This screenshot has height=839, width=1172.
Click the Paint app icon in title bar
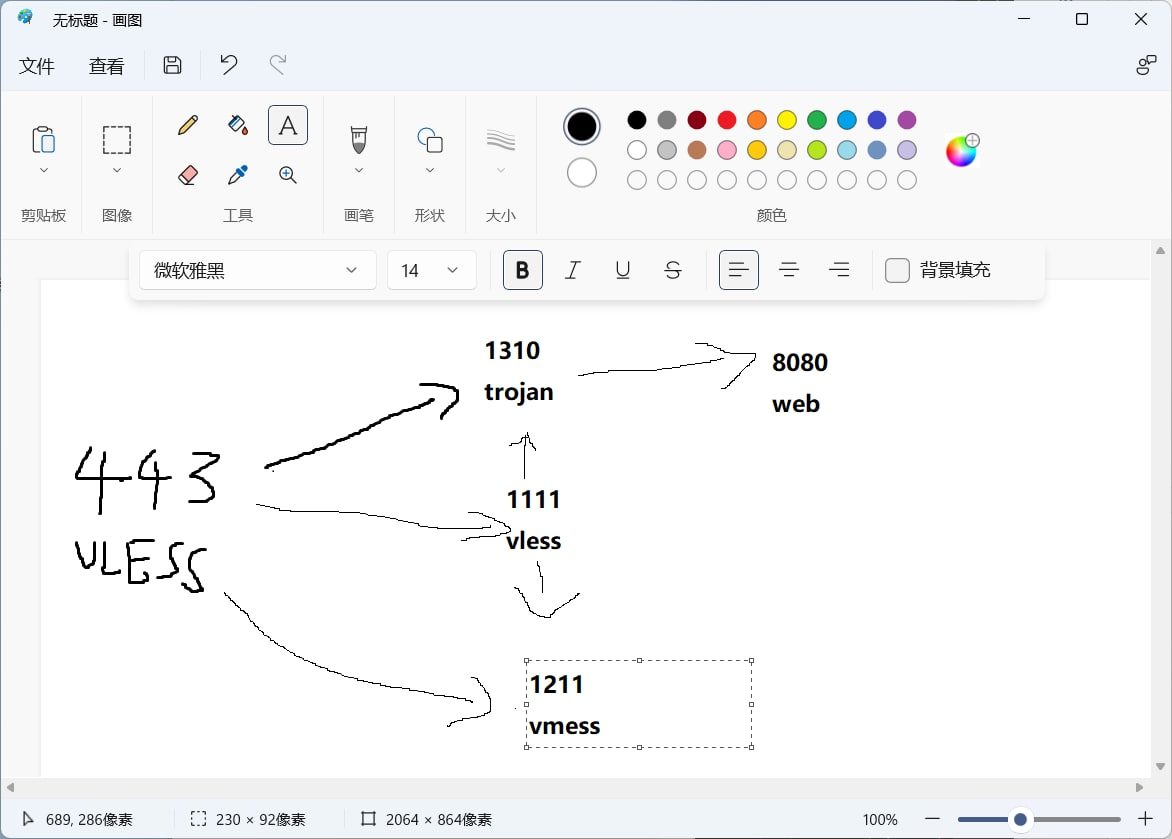tap(25, 18)
